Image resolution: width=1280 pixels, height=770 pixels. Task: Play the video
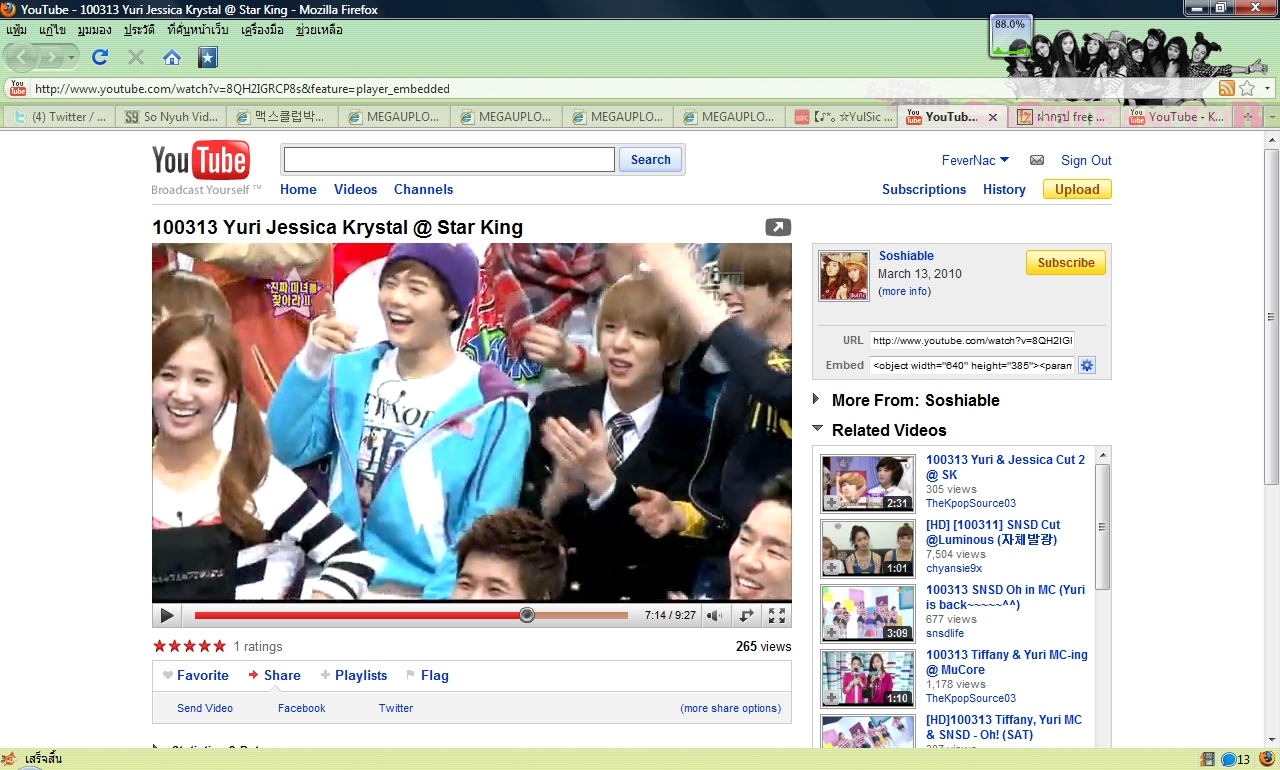coord(167,616)
